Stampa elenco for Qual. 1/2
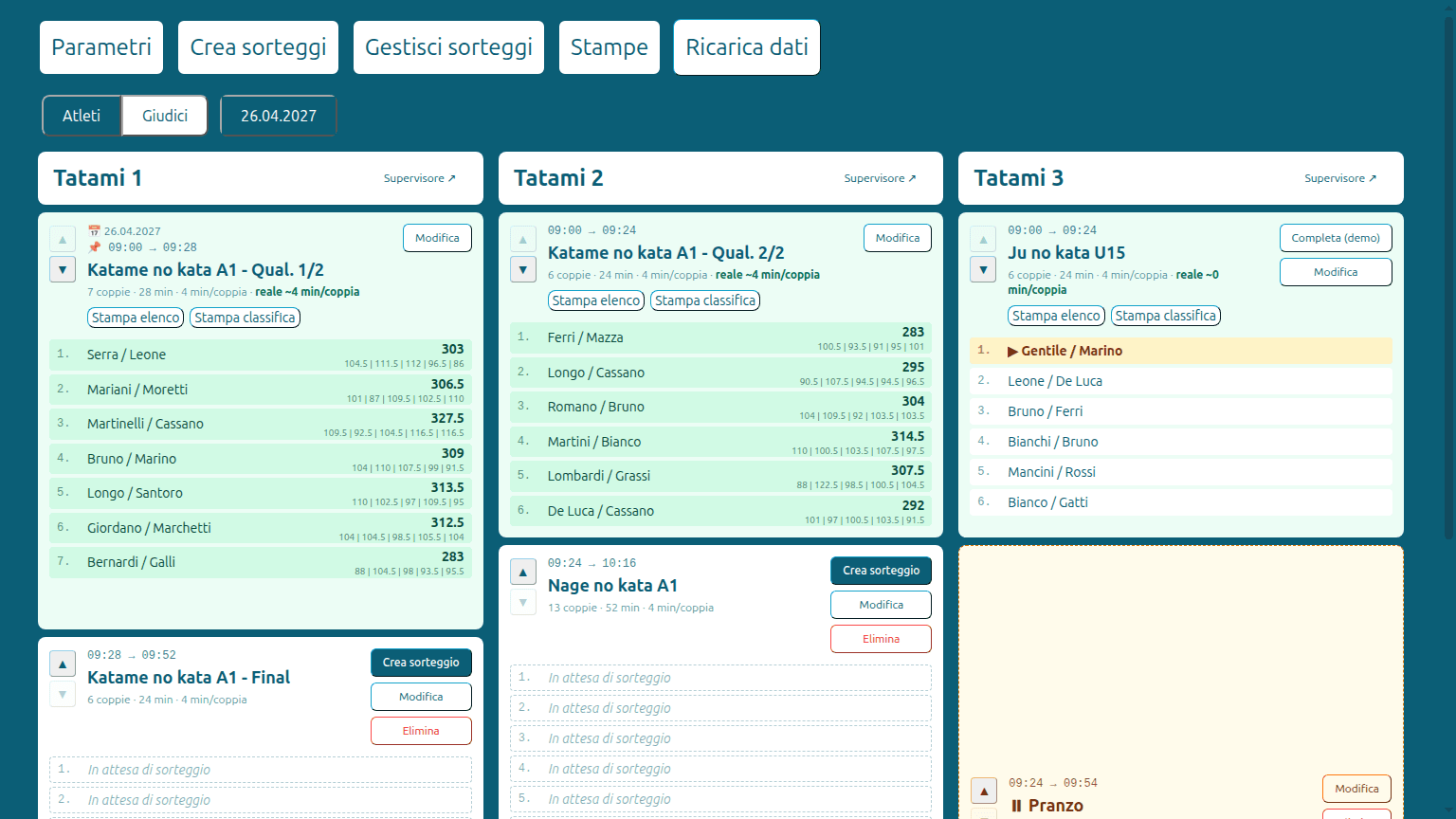 [136, 318]
